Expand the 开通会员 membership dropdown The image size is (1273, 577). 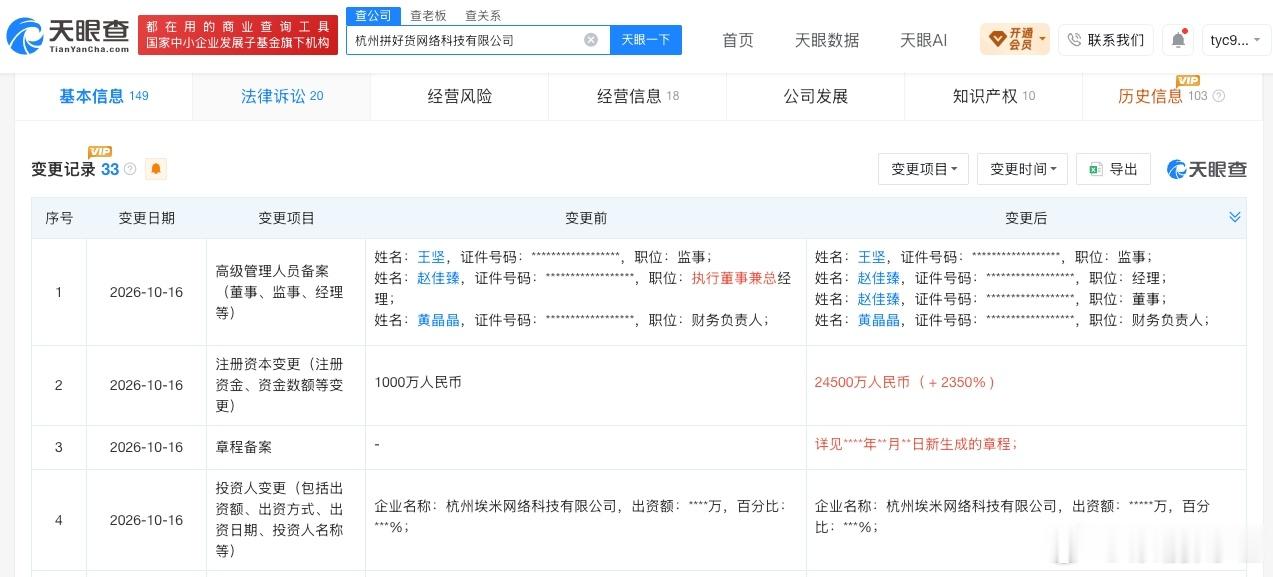click(1015, 40)
